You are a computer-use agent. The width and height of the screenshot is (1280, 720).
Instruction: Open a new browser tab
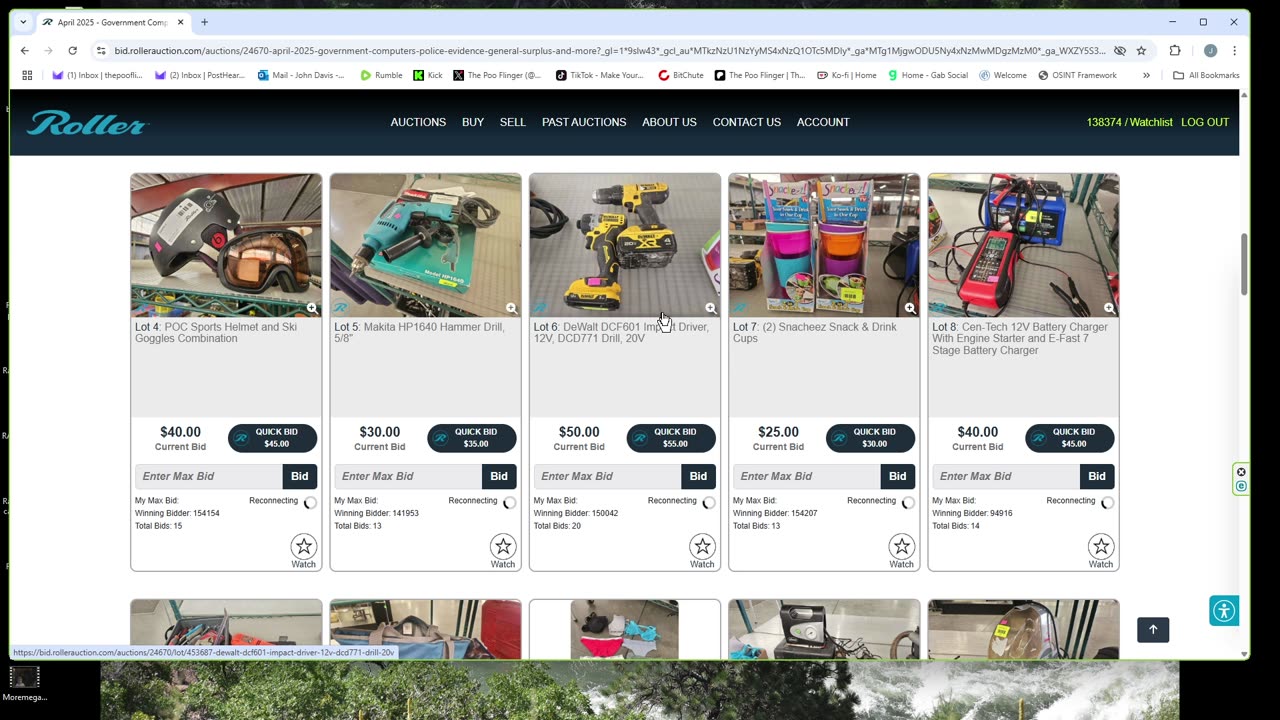click(x=204, y=22)
